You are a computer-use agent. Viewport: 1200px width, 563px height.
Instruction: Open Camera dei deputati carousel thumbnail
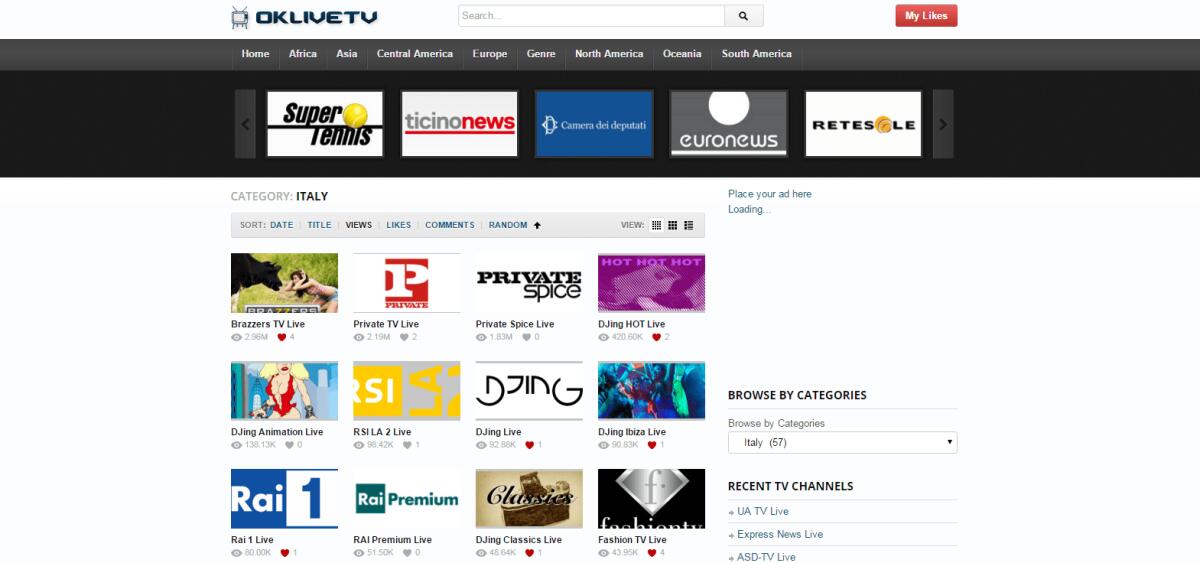pos(594,124)
